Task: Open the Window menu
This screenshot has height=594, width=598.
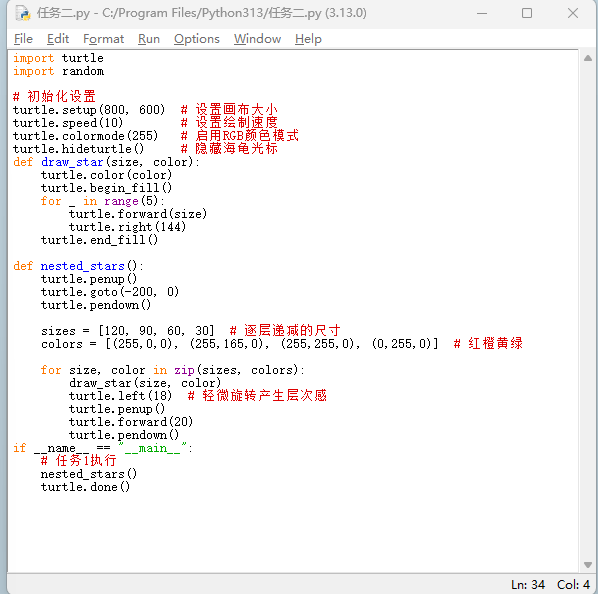Action: click(257, 39)
